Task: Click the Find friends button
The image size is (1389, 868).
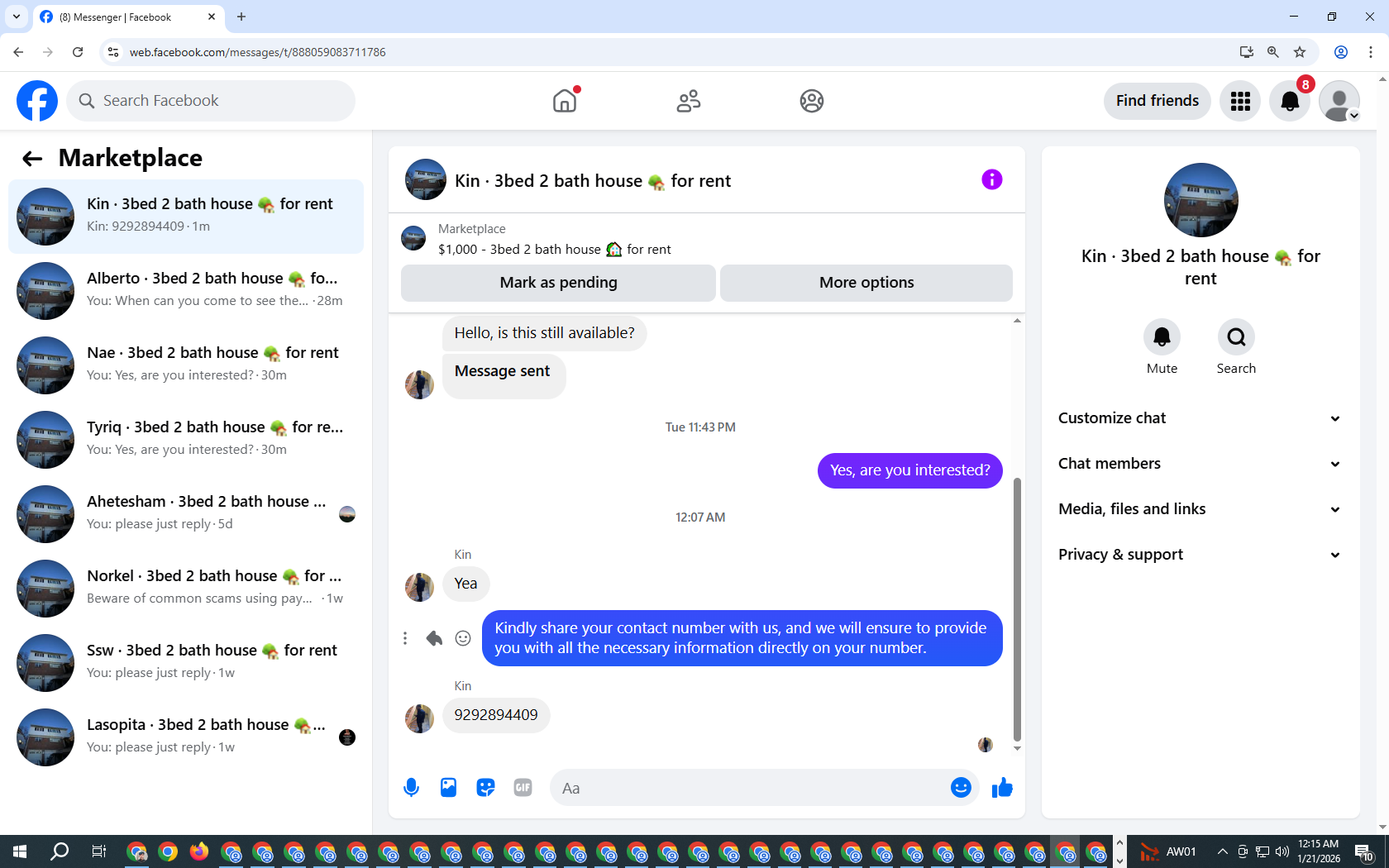Action: click(1157, 101)
